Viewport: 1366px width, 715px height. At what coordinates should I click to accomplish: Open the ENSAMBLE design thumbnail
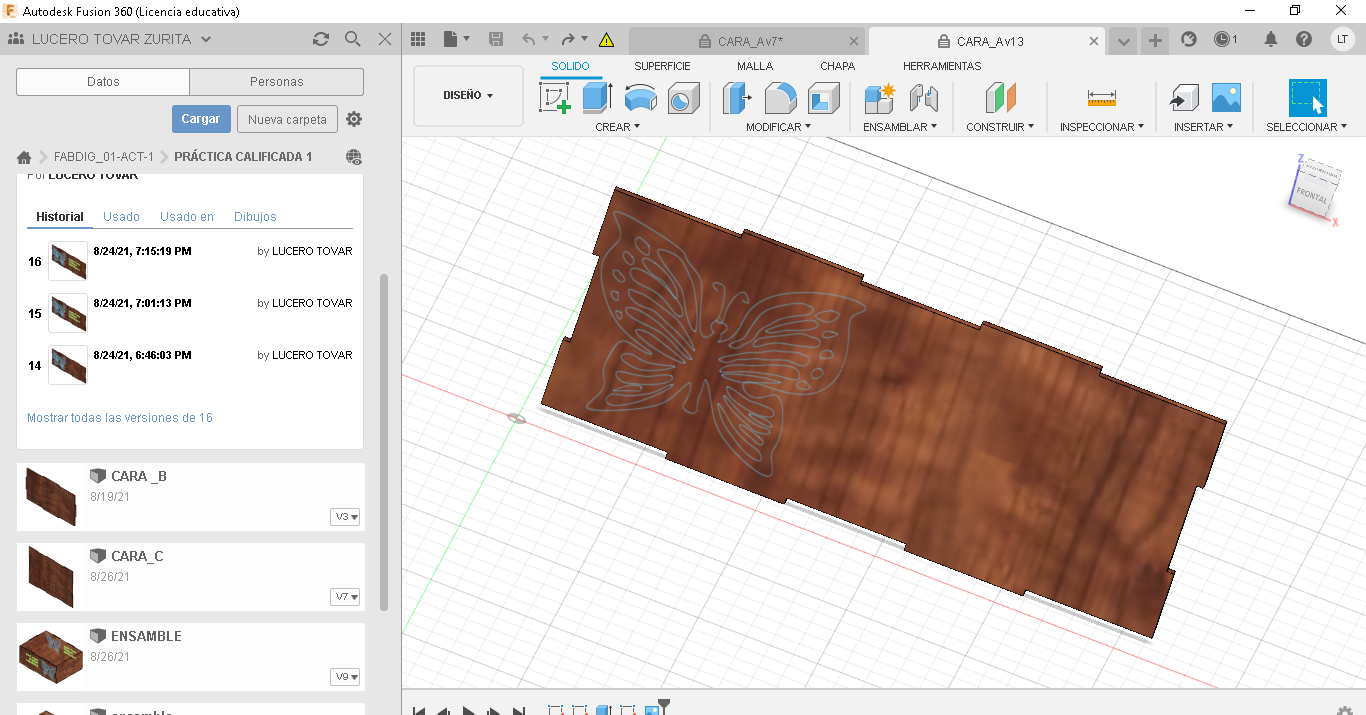(51, 656)
